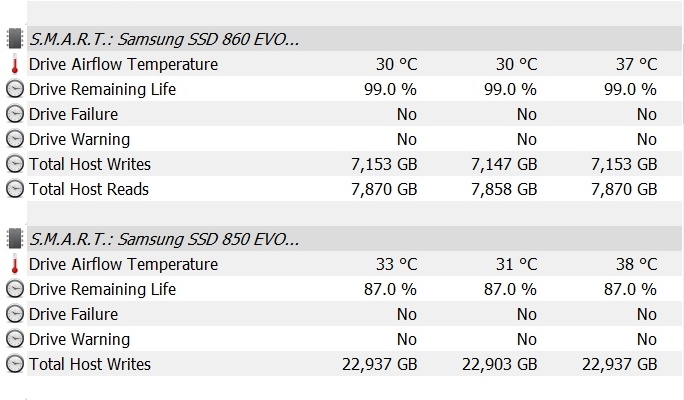Select the S.M.A.R.T. Samsung SSD 860 EVO header
Image resolution: width=684 pixels, height=400 pixels.
[x=164, y=40]
